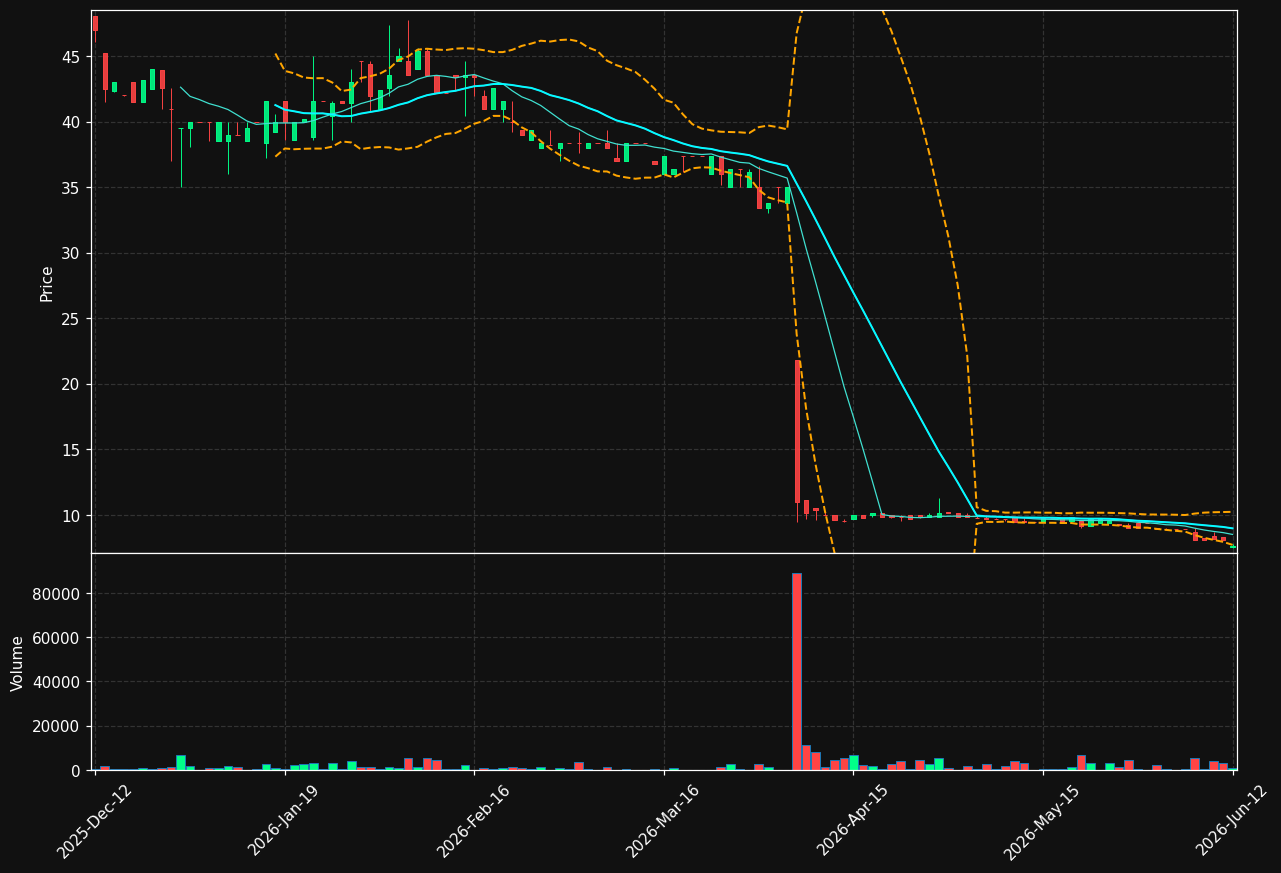Click the 10 price tick label
The image size is (1281, 873).
click(x=72, y=516)
